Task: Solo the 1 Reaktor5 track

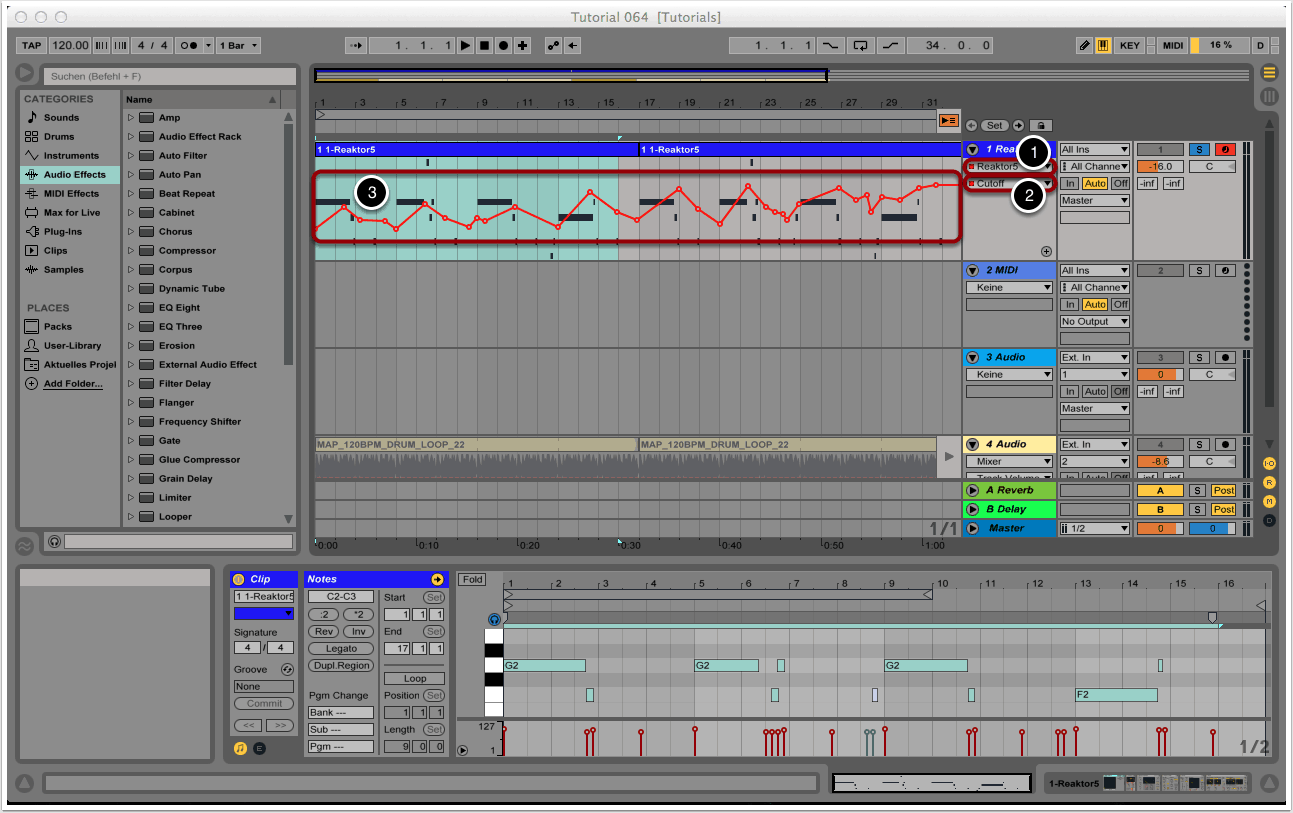Action: tap(1198, 150)
